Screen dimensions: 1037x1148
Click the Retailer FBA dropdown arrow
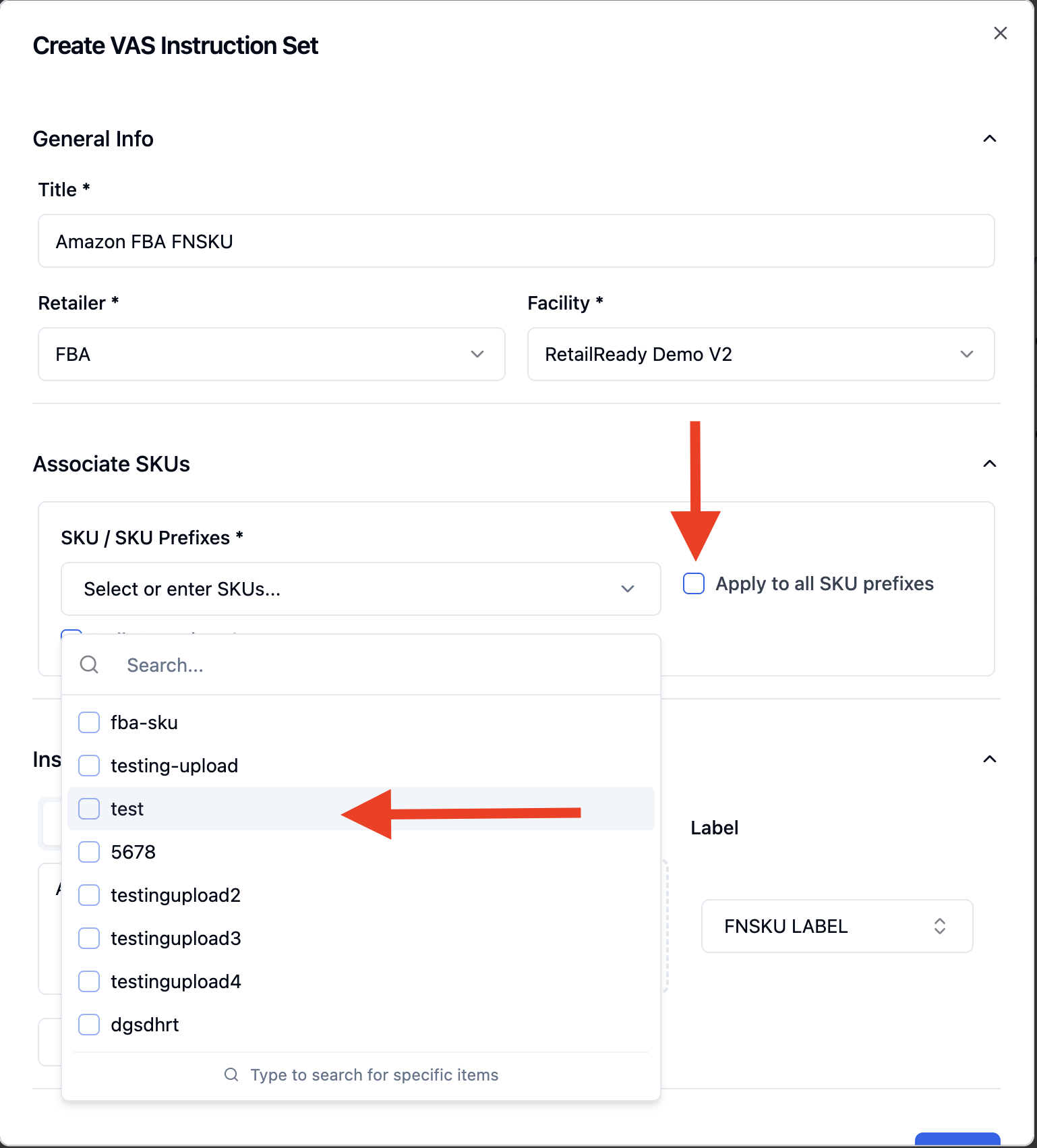point(477,354)
